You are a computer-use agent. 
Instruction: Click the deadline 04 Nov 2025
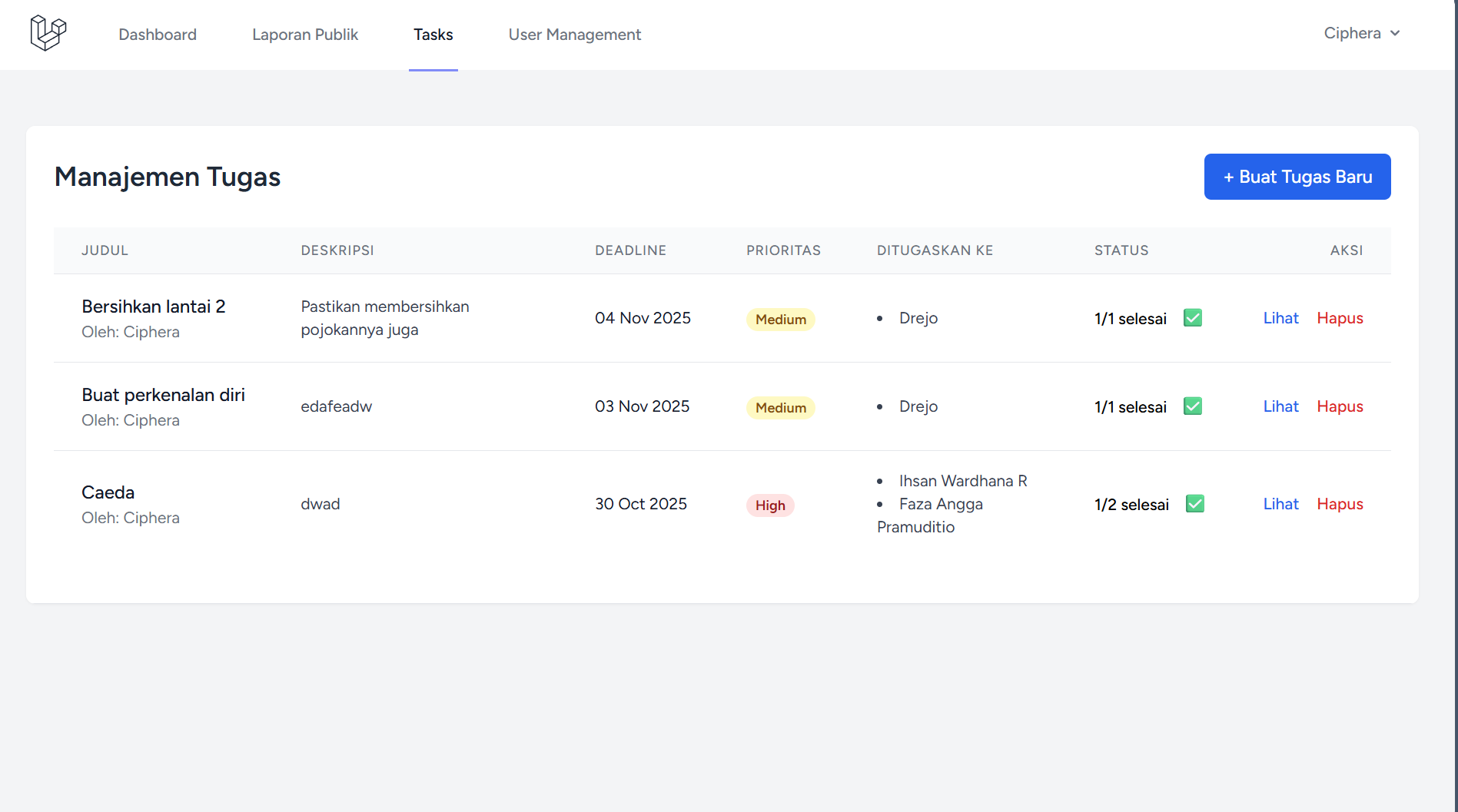coord(643,318)
